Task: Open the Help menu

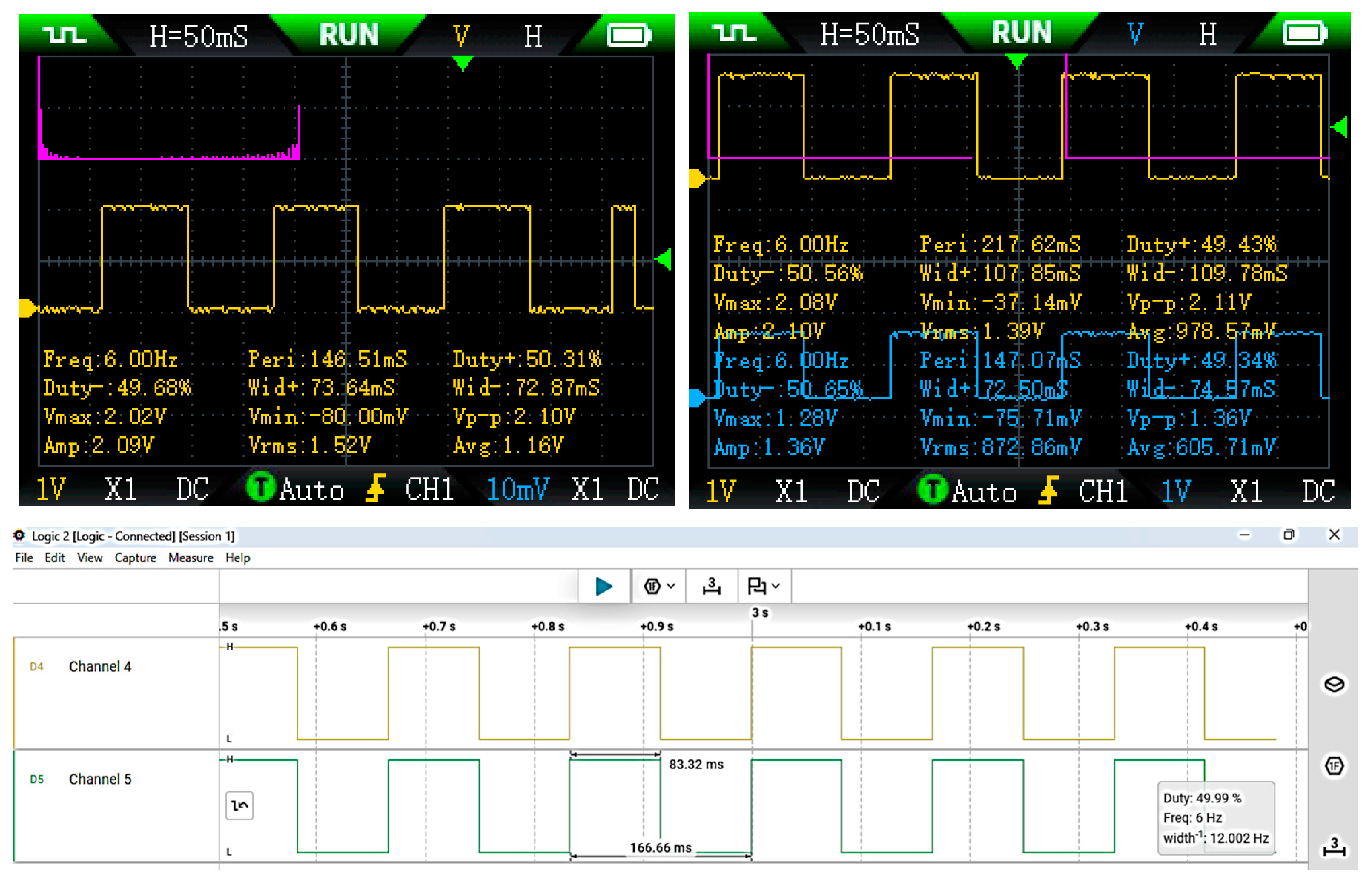Action: 238,558
